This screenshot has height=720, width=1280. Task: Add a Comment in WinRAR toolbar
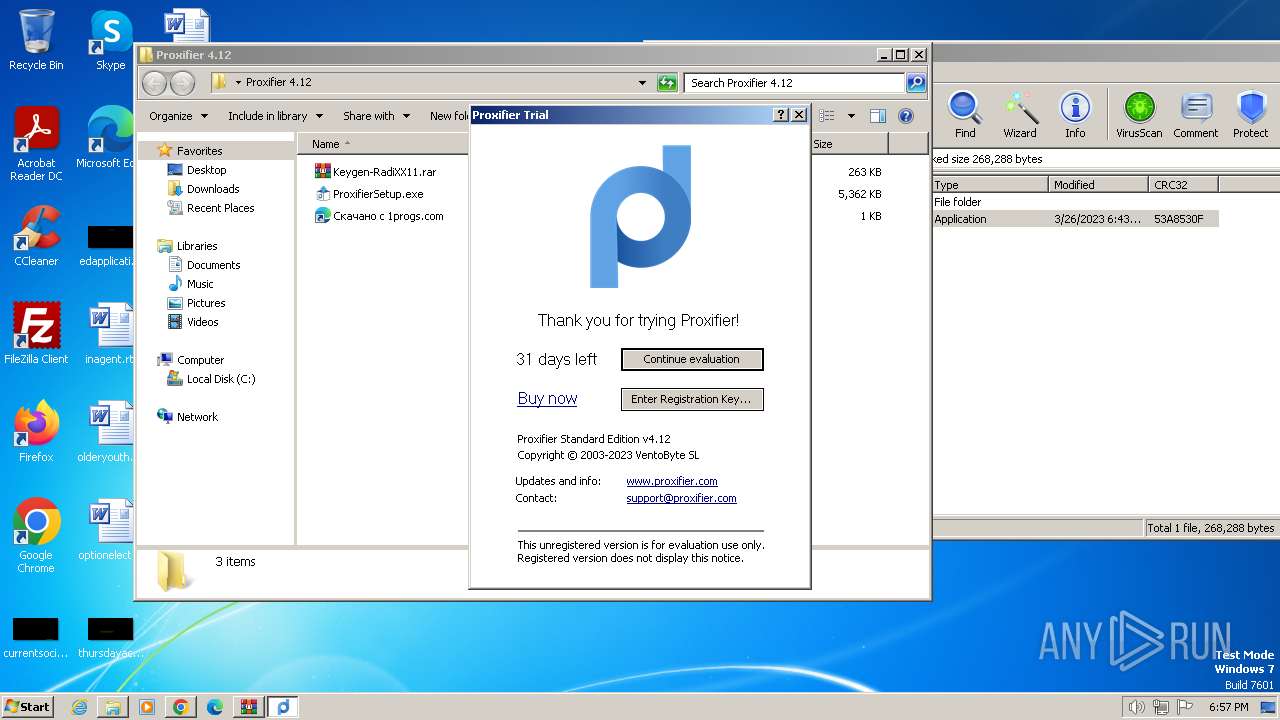coord(1196,115)
